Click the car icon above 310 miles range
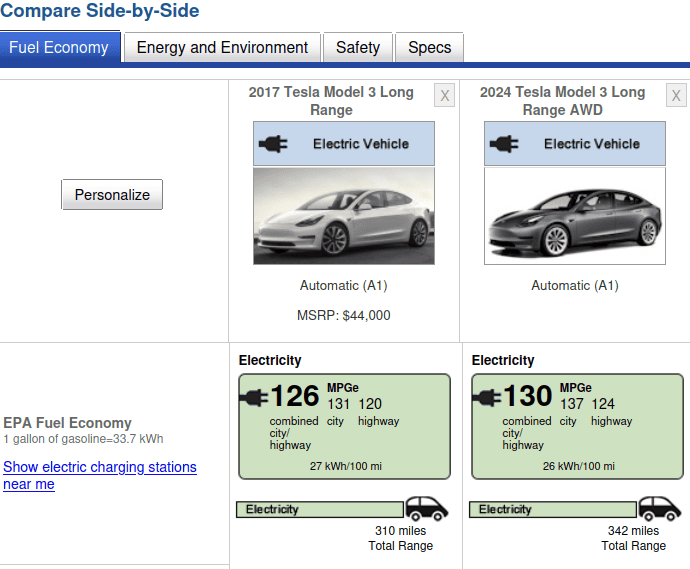Image resolution: width=690 pixels, height=569 pixels. pyautogui.click(x=426, y=508)
